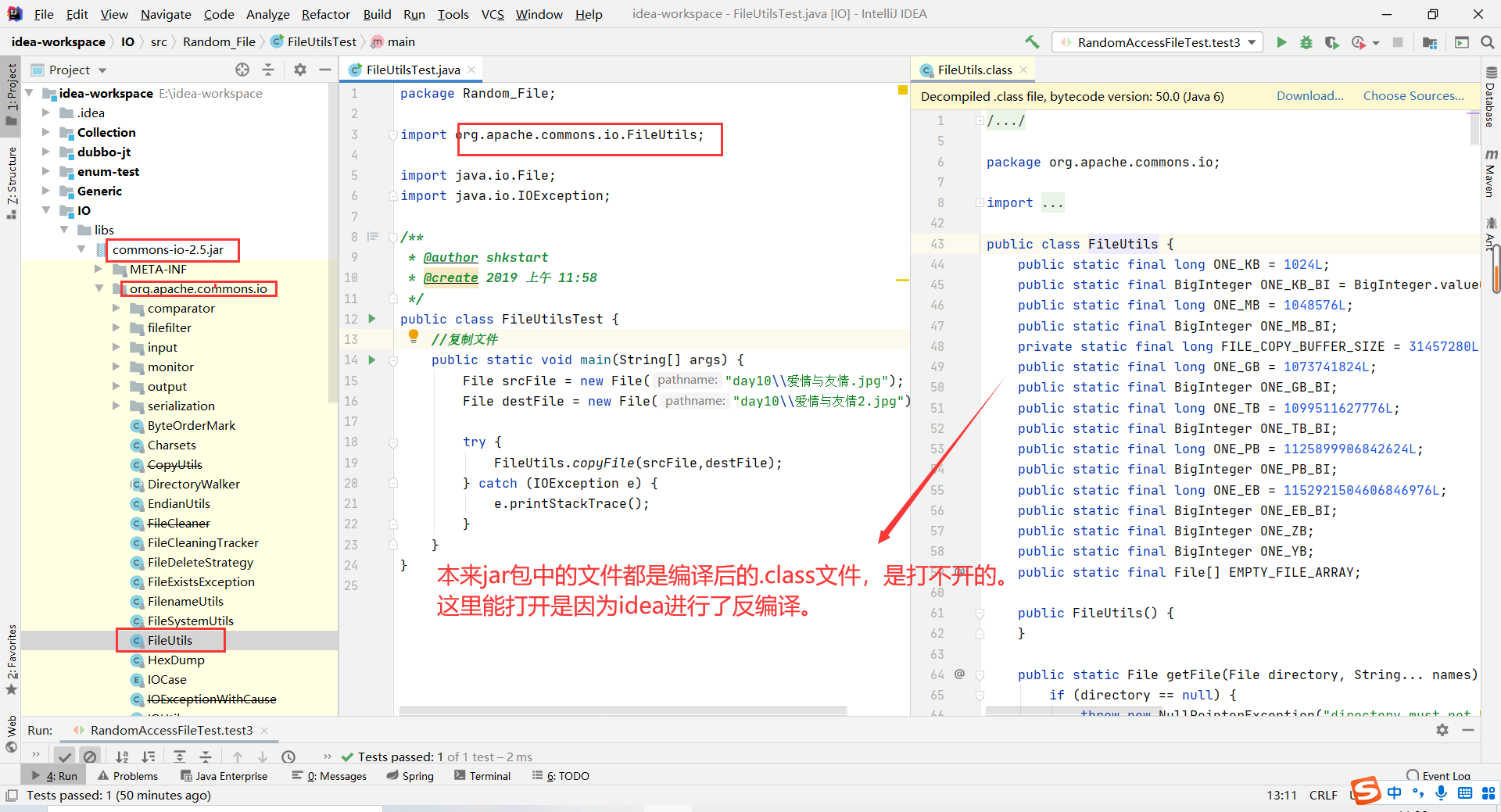Switch to FileUtils.class editor tab
1501x812 pixels.
click(975, 70)
